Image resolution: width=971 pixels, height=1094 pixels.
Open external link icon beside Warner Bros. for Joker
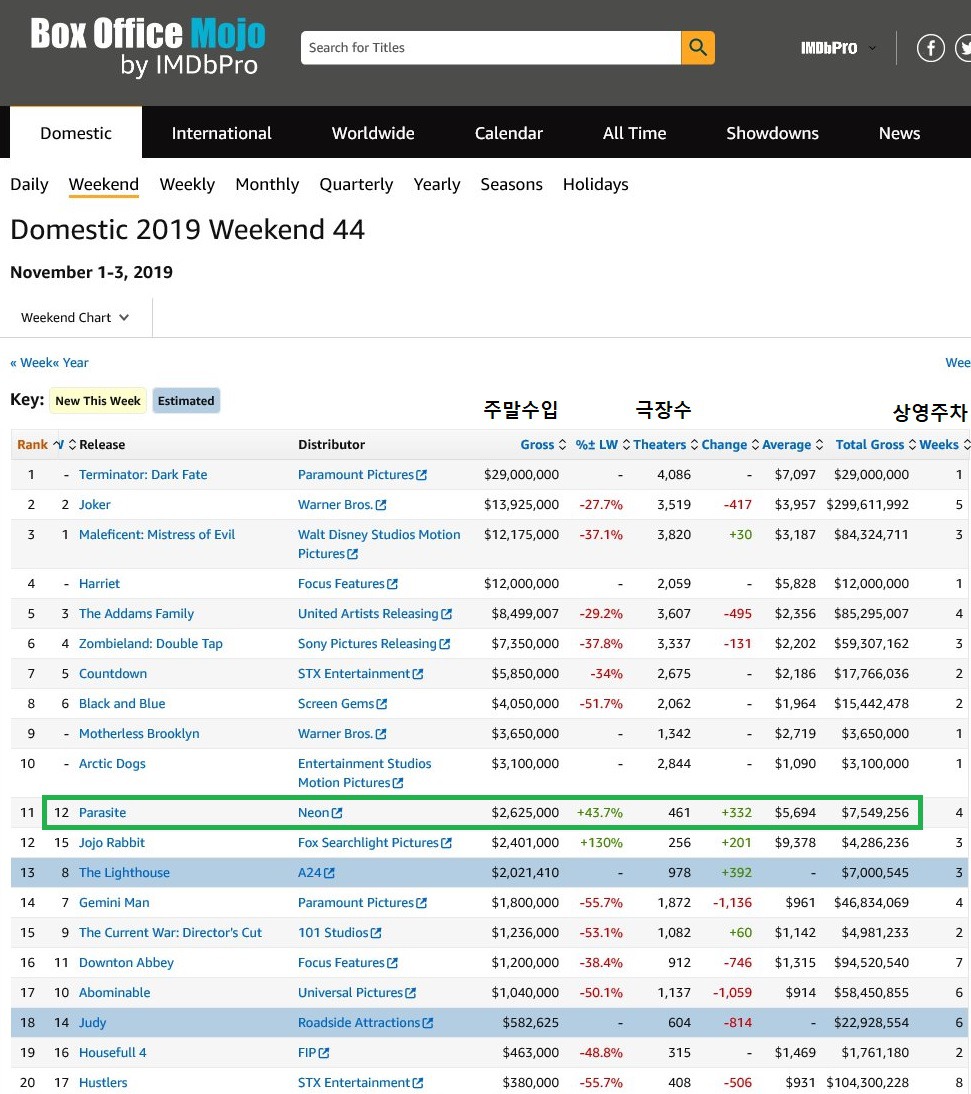(381, 505)
